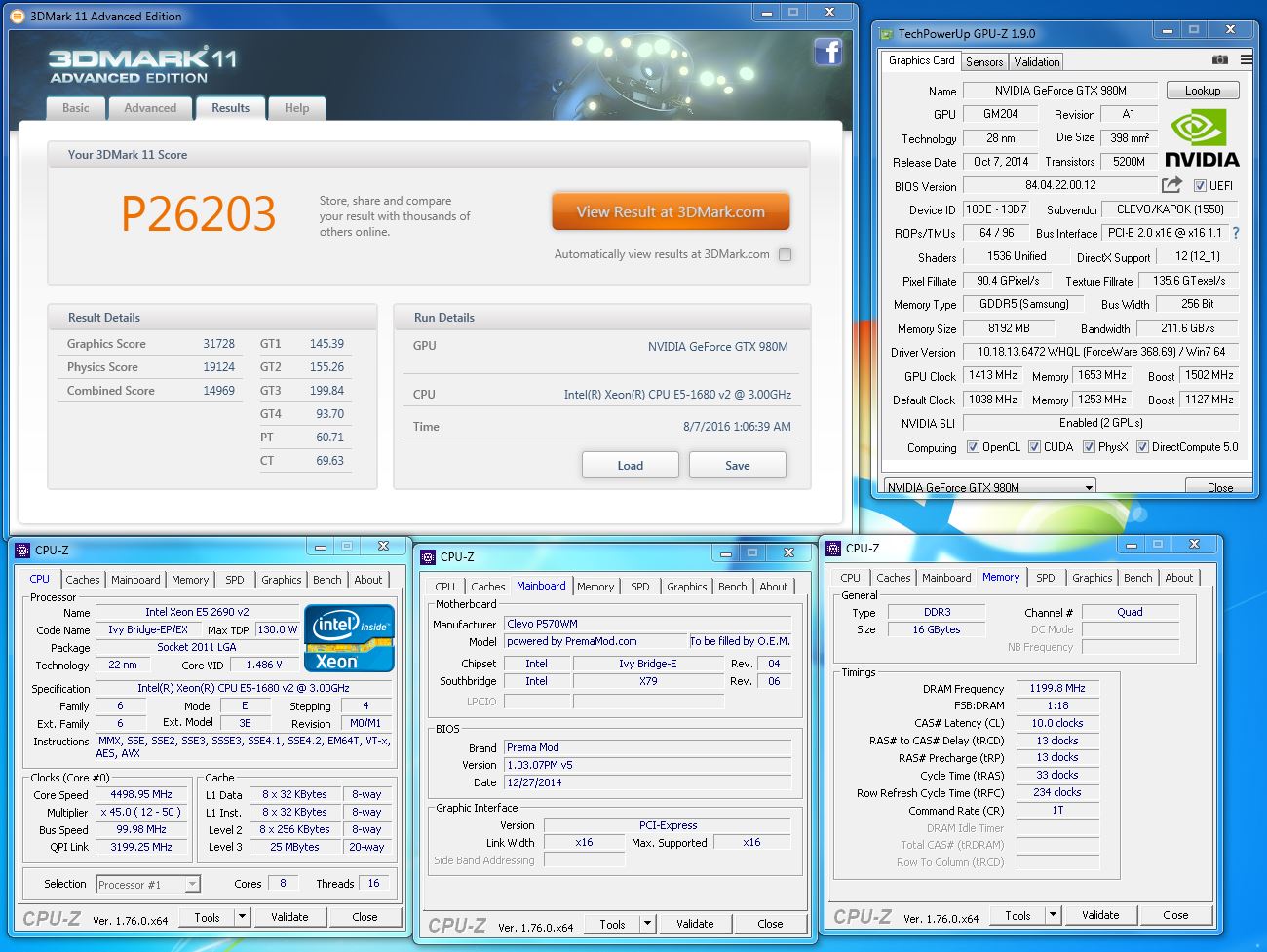Click the Driver Version field in GPU-Z
Image resolution: width=1267 pixels, height=952 pixels.
[x=1101, y=352]
